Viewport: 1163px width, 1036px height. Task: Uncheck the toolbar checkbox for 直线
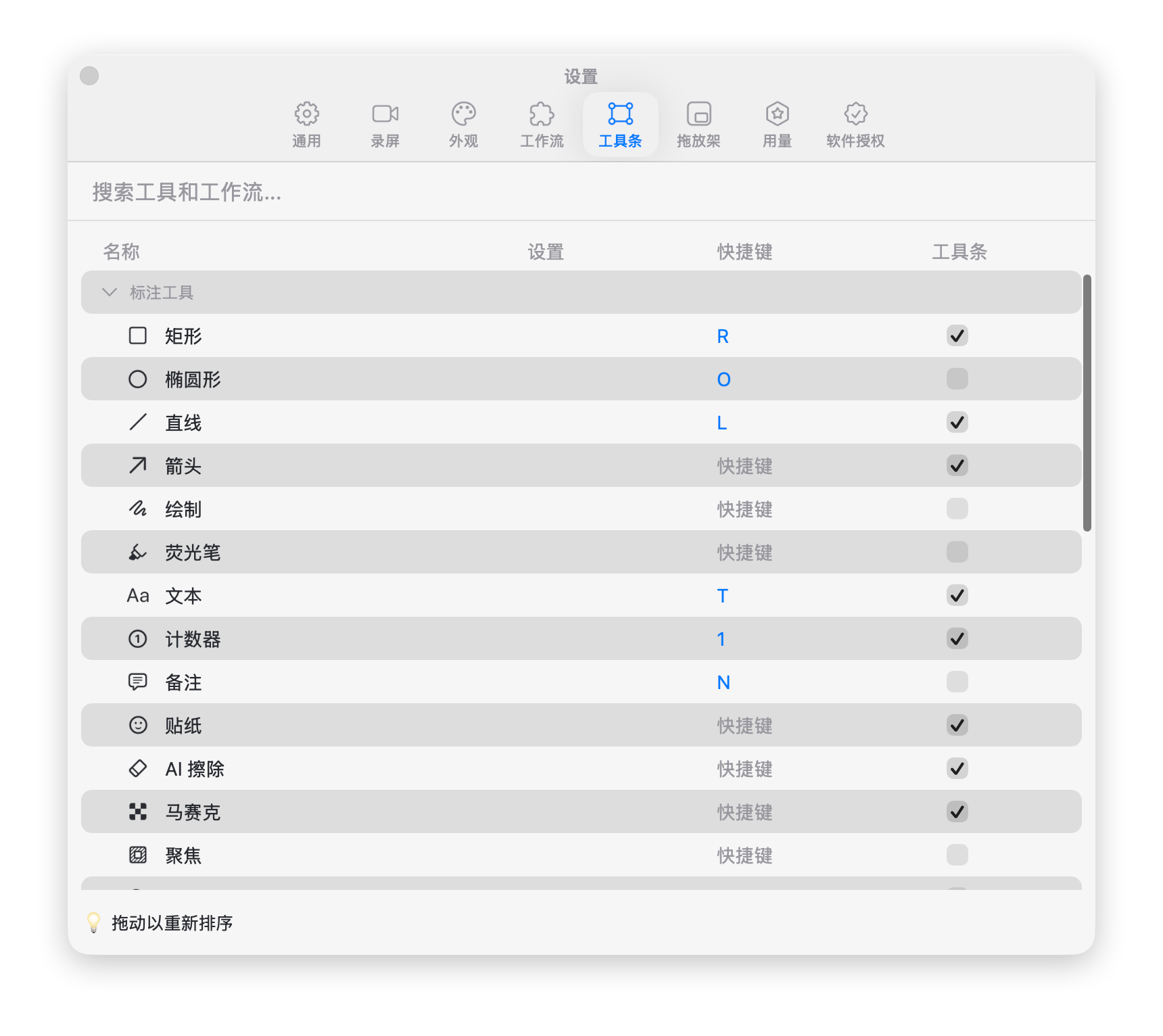(x=957, y=422)
